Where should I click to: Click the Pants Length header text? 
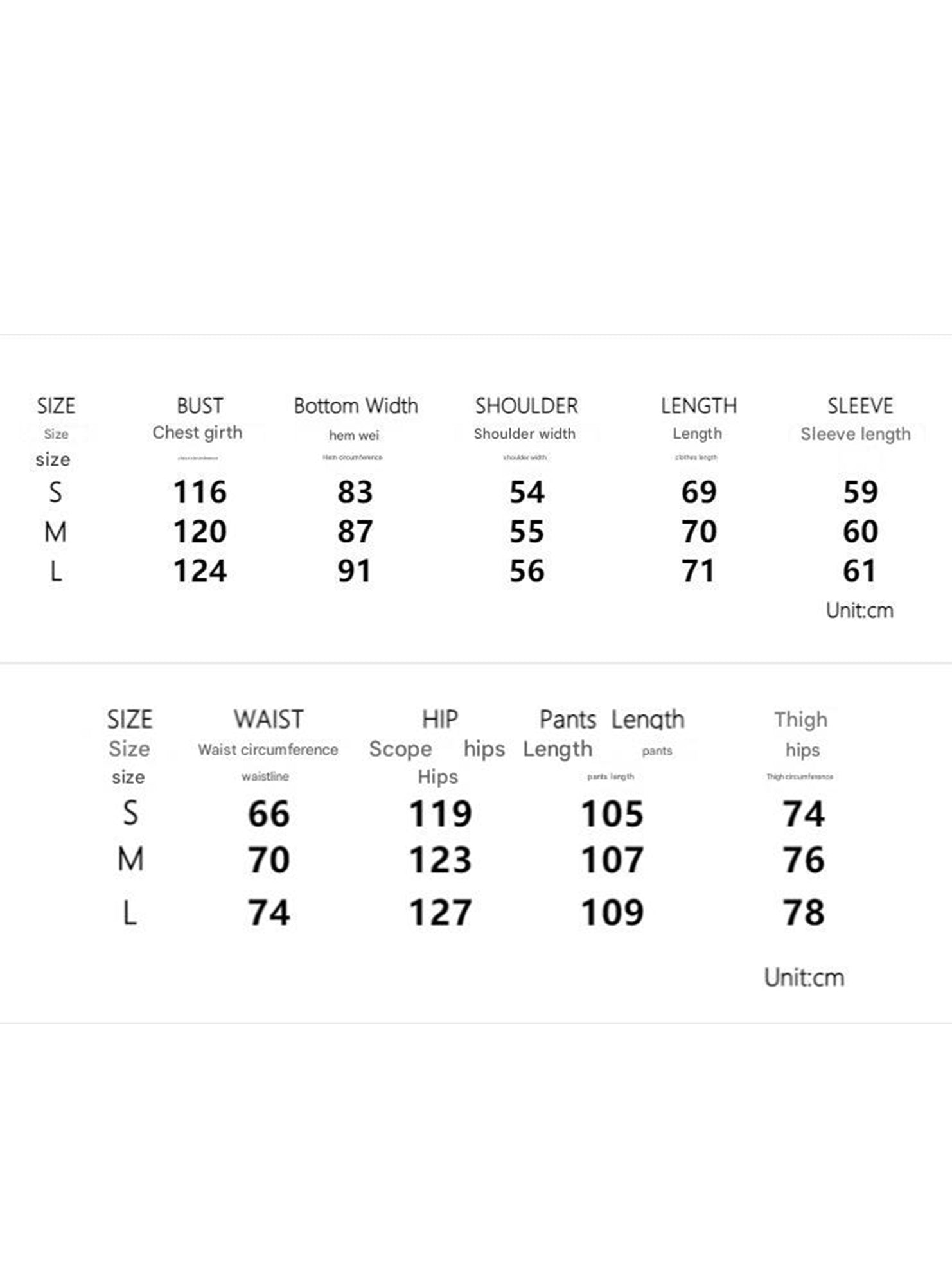coord(612,719)
